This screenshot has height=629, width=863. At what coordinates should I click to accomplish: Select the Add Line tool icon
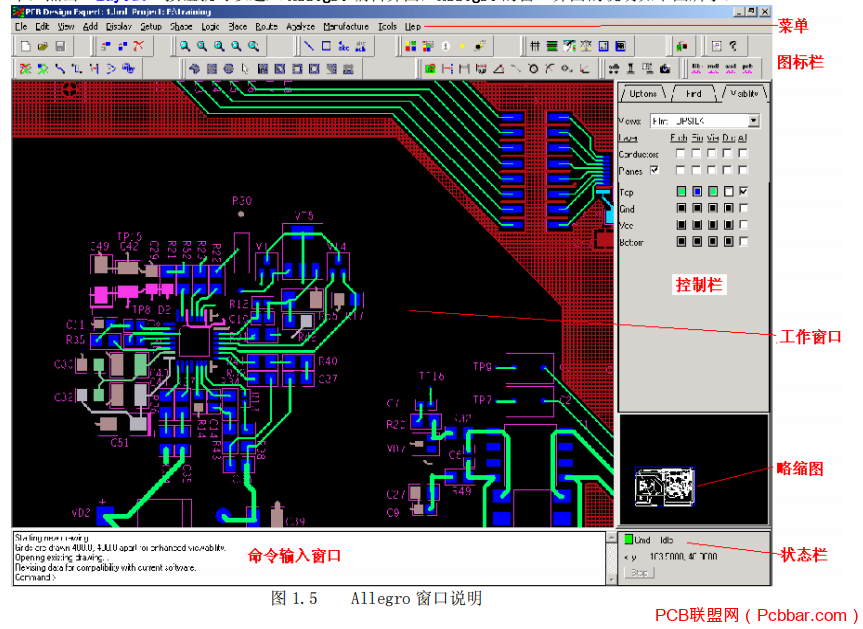309,46
